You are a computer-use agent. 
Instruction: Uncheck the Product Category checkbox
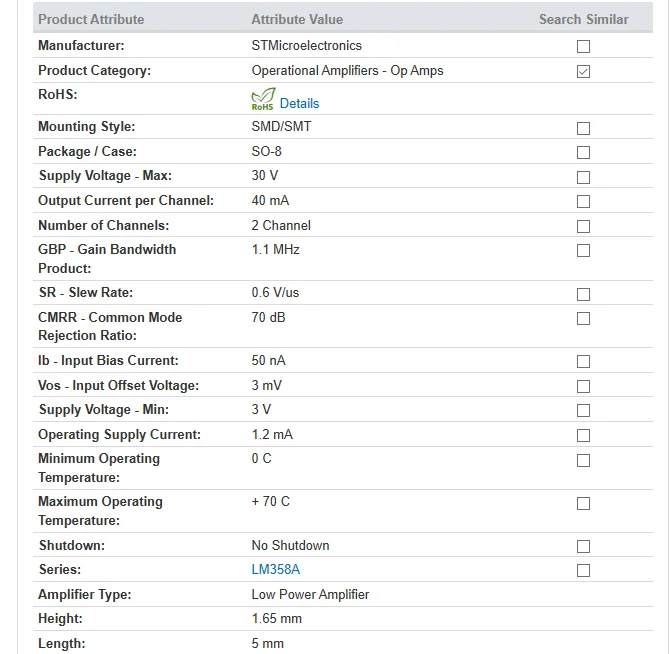click(583, 71)
